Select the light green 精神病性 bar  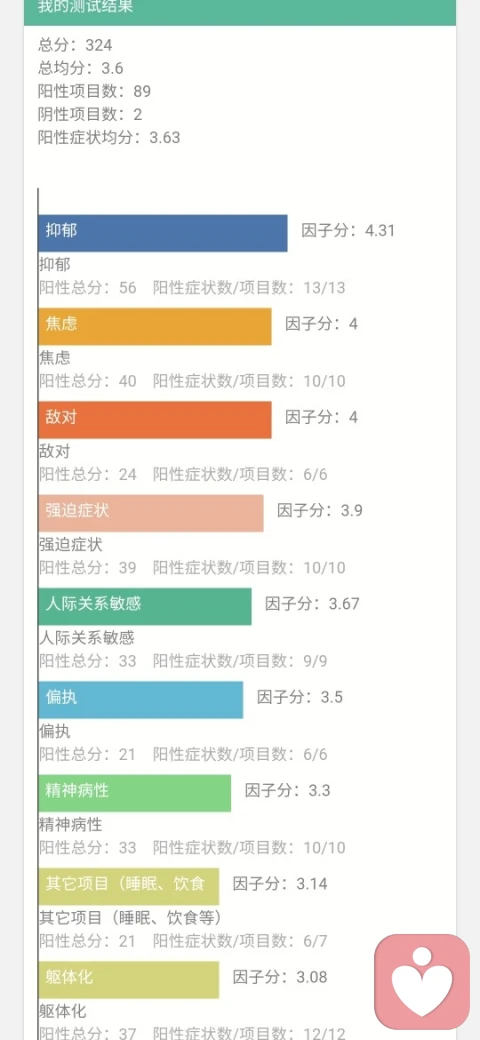[135, 793]
